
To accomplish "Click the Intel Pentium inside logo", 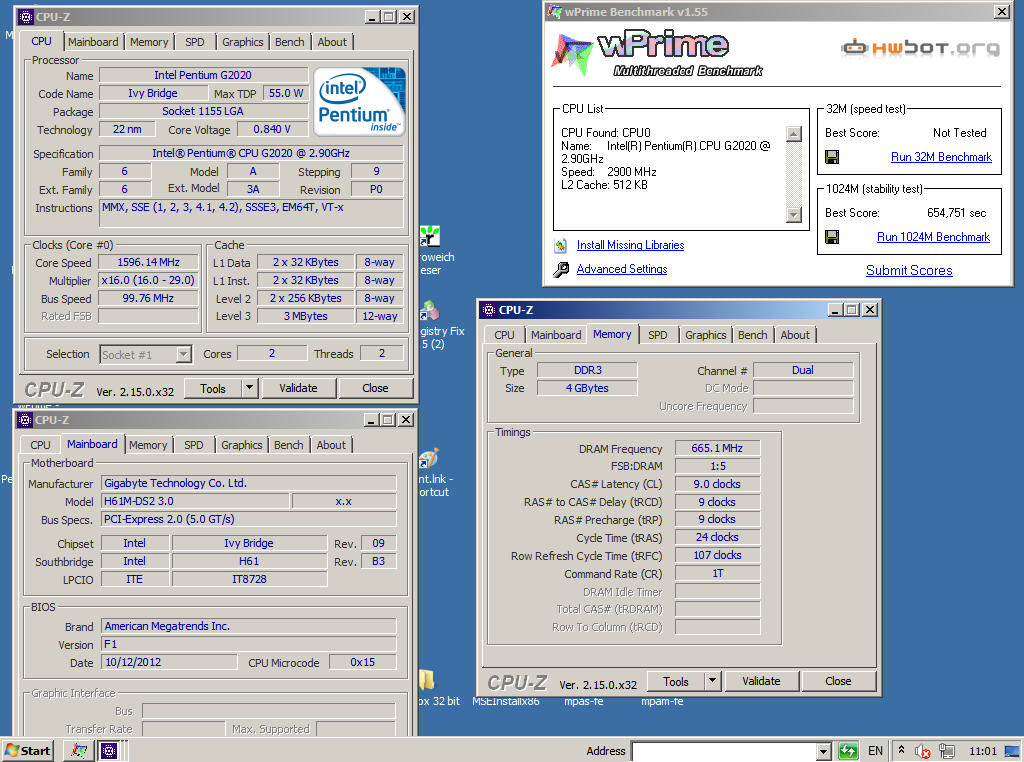I will pyautogui.click(x=359, y=102).
